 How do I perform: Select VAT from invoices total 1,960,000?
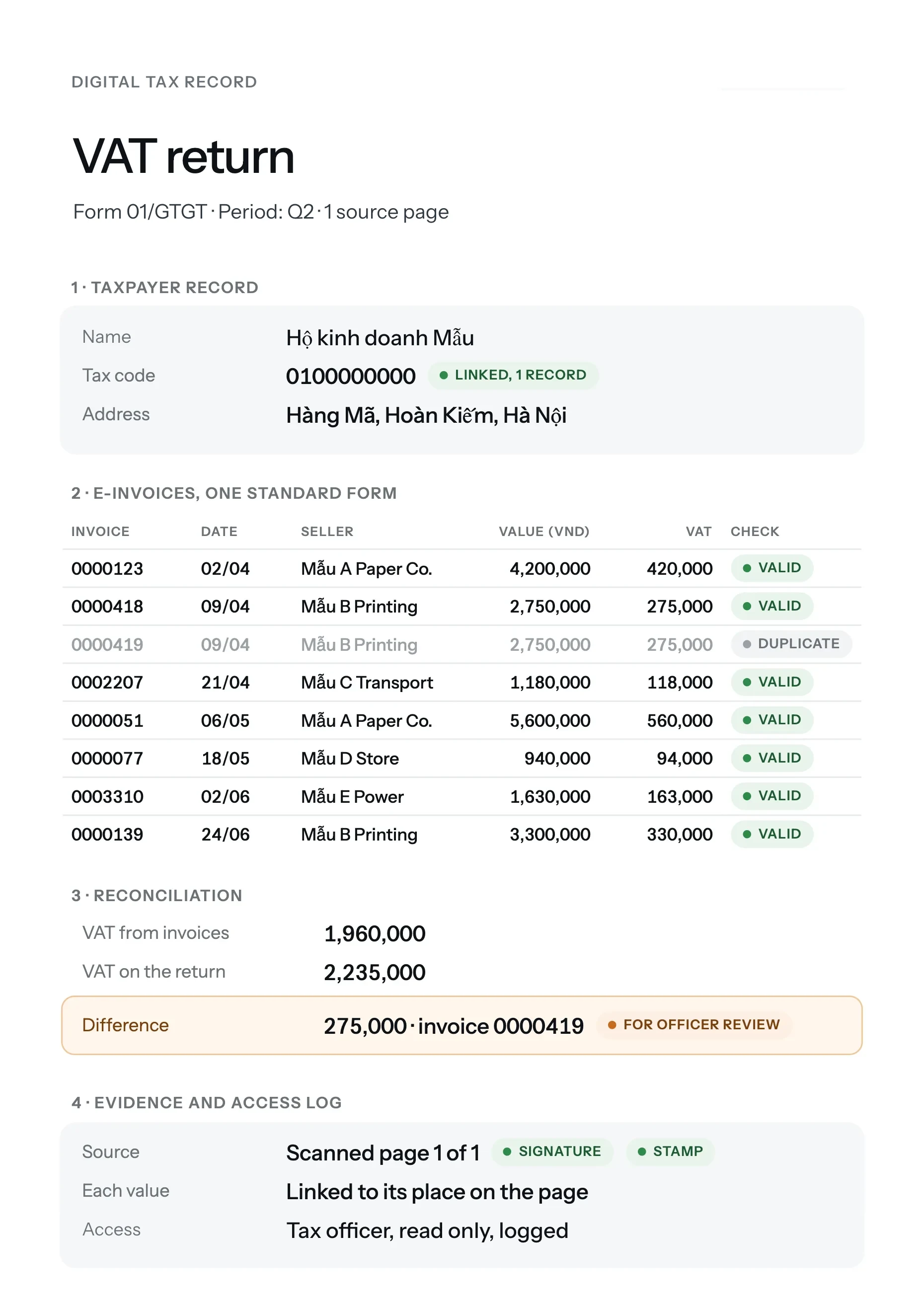[x=374, y=934]
